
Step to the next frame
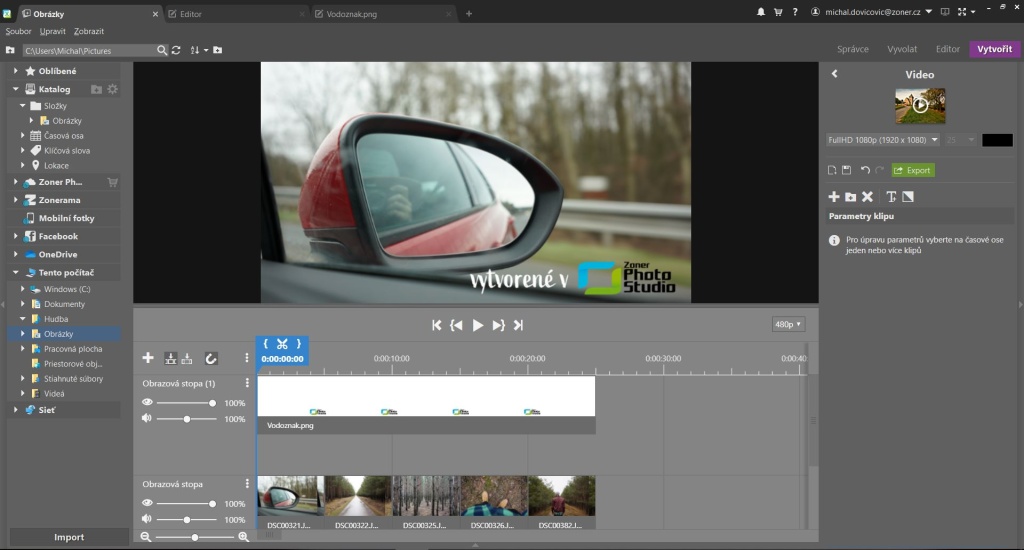[x=498, y=325]
